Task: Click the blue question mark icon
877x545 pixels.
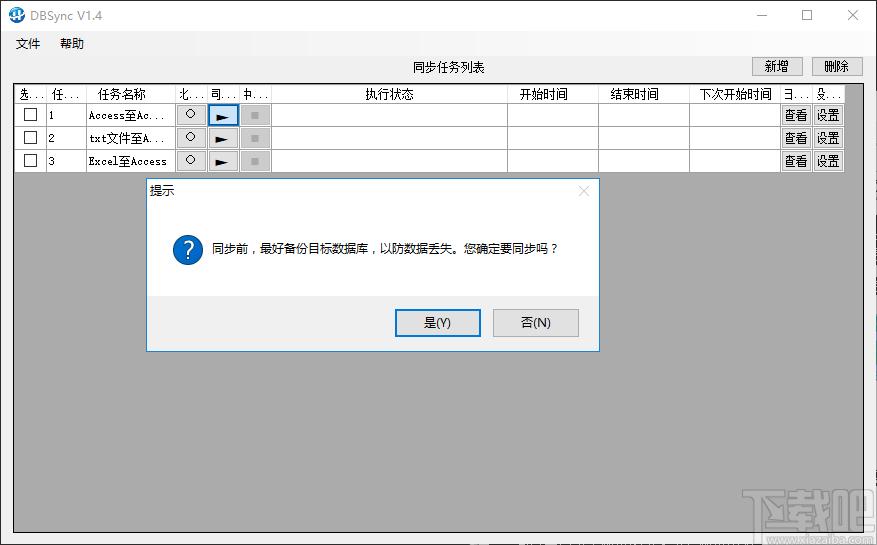Action: pyautogui.click(x=188, y=250)
